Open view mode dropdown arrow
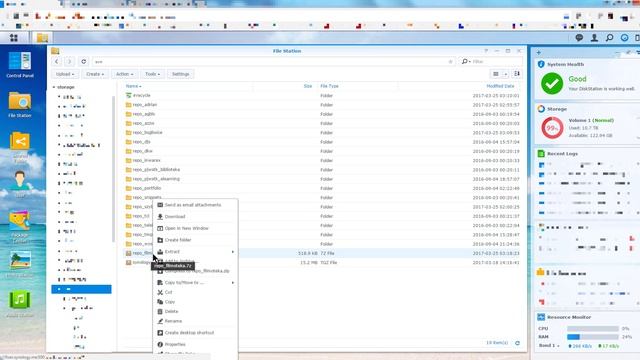Screen dimensions: 640x360 505,74
